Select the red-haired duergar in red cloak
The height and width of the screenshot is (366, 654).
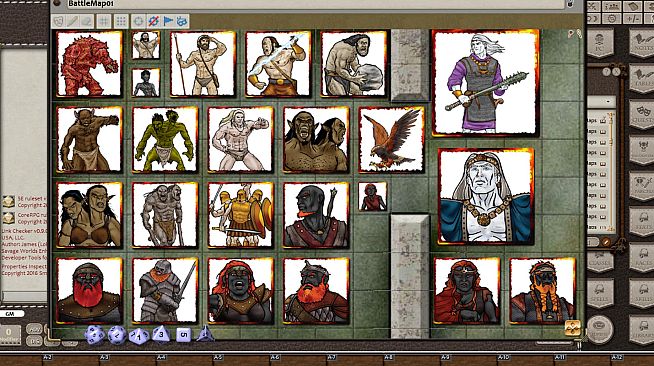467,291
